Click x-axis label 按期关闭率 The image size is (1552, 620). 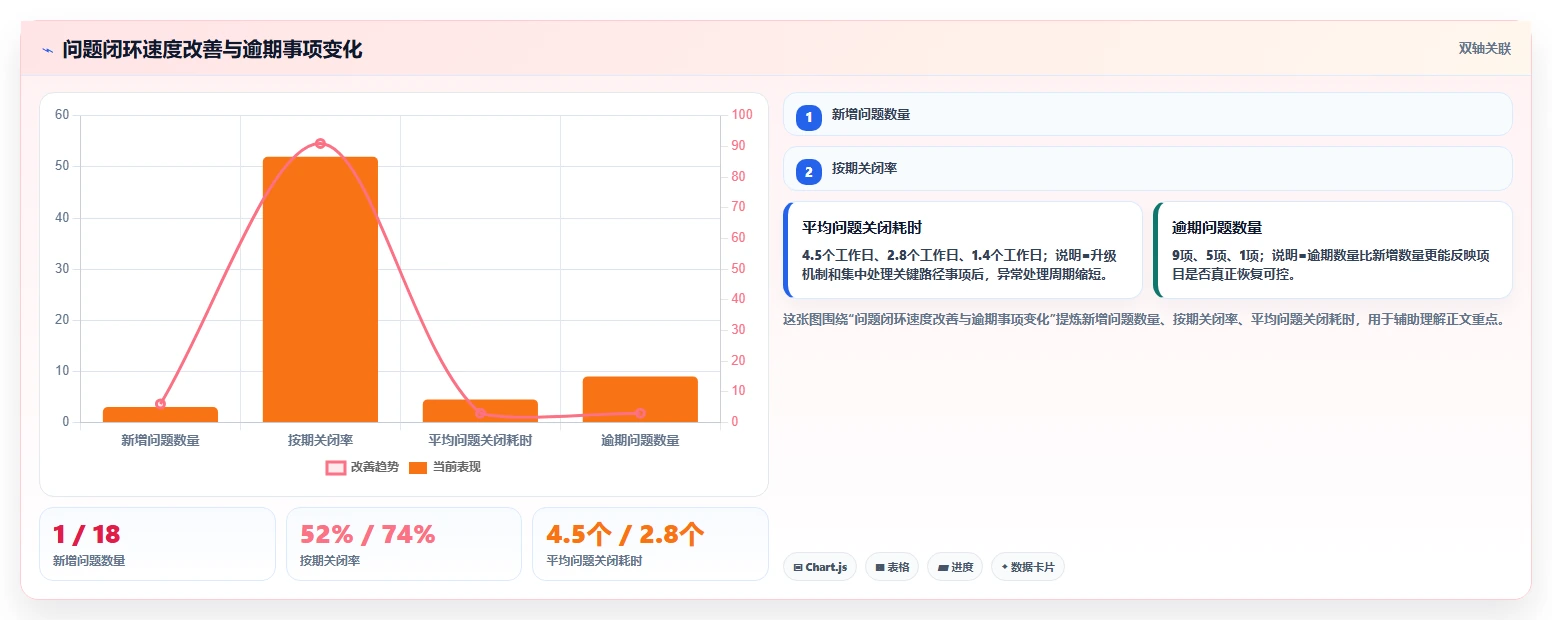point(320,440)
